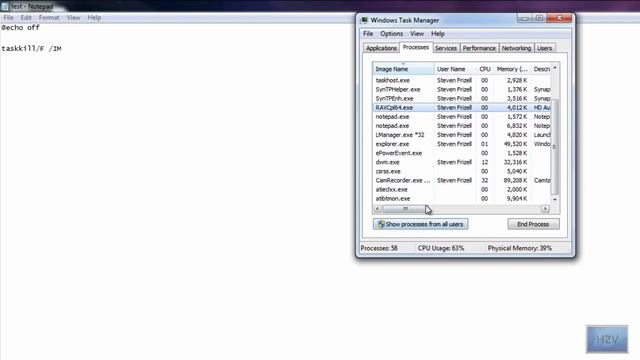The image size is (640, 360).
Task: Switch to the Performance tab
Action: pos(479,48)
